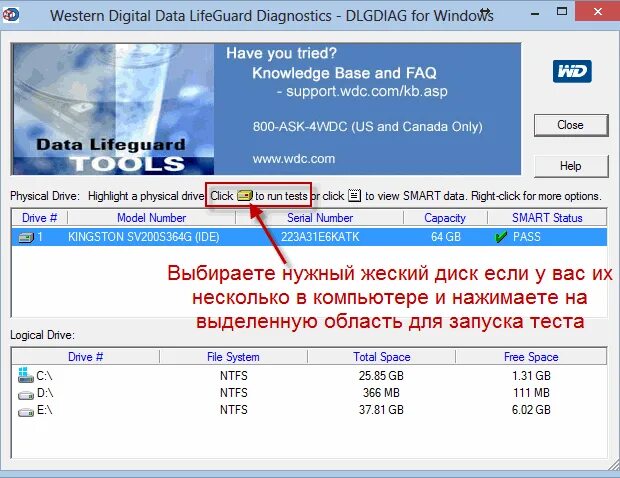Click the WD logo
620x478 pixels.
(572, 72)
